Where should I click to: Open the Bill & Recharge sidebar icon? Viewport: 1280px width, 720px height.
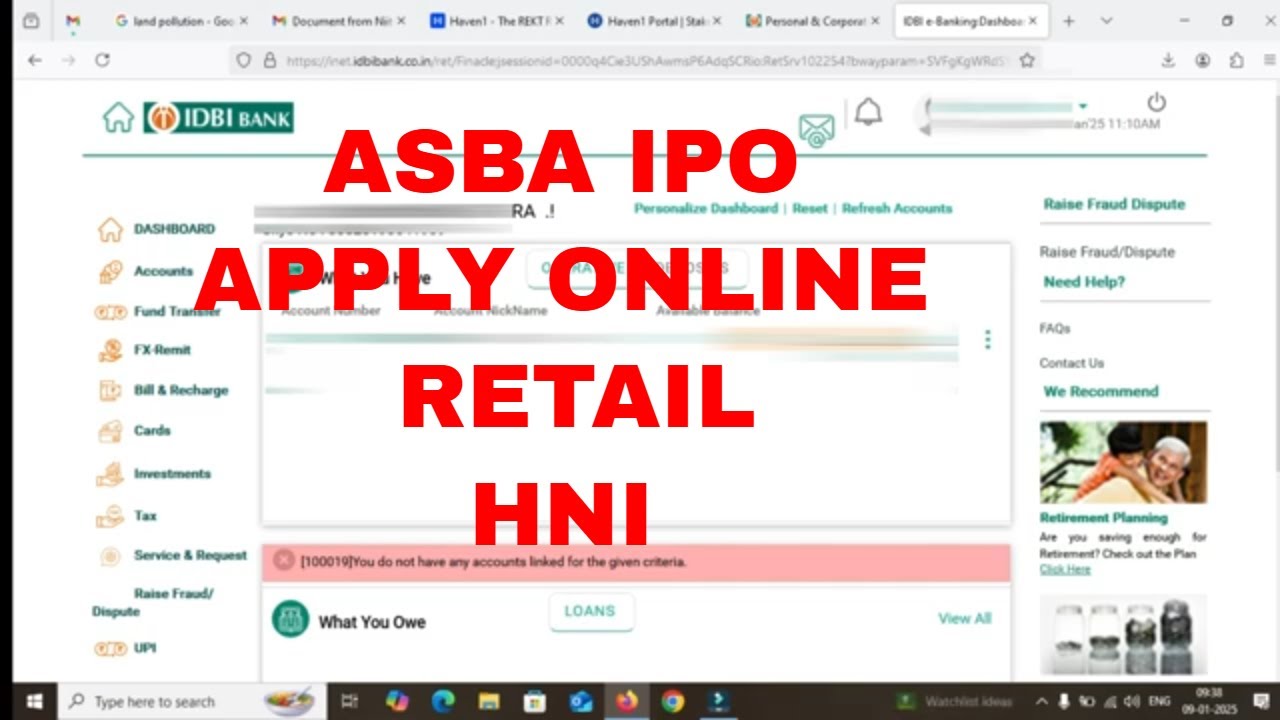click(110, 391)
